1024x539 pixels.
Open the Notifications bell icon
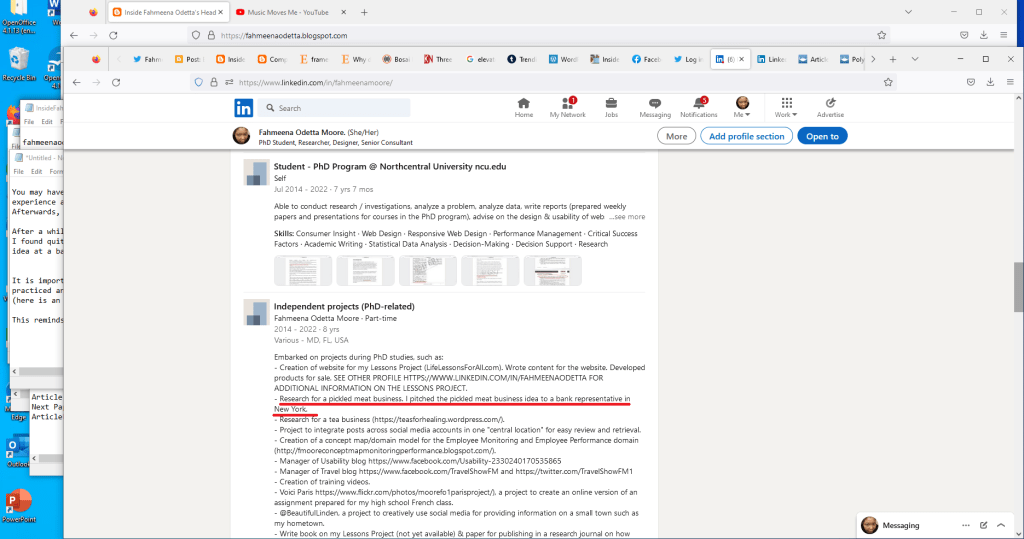click(698, 108)
